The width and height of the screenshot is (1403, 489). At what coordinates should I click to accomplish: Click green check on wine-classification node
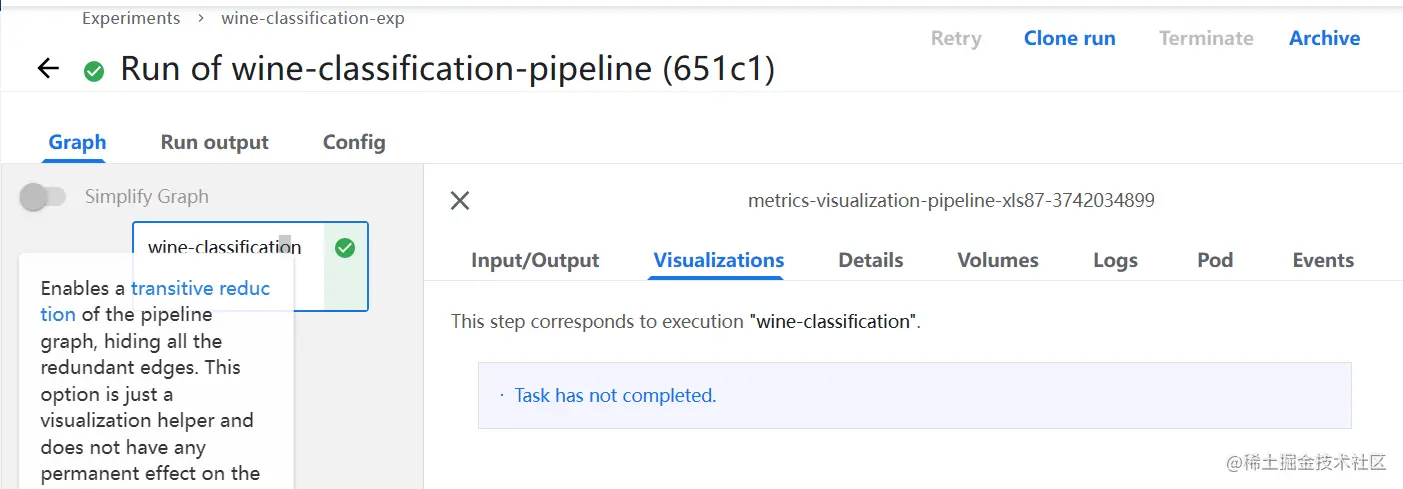click(345, 248)
